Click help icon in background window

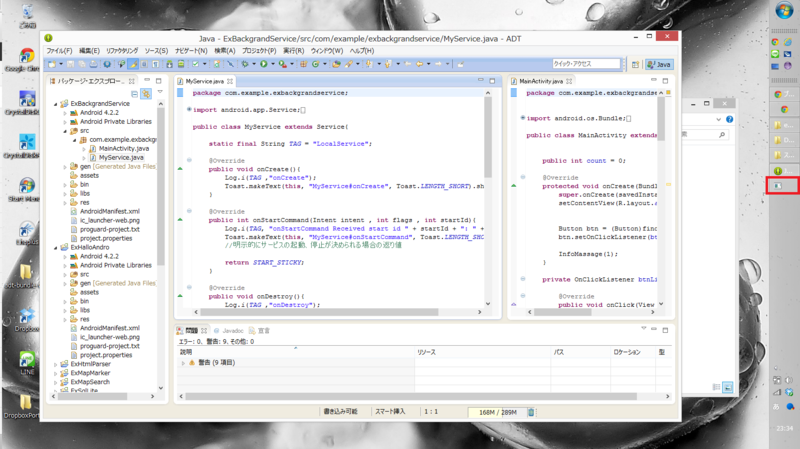pyautogui.click(x=730, y=119)
